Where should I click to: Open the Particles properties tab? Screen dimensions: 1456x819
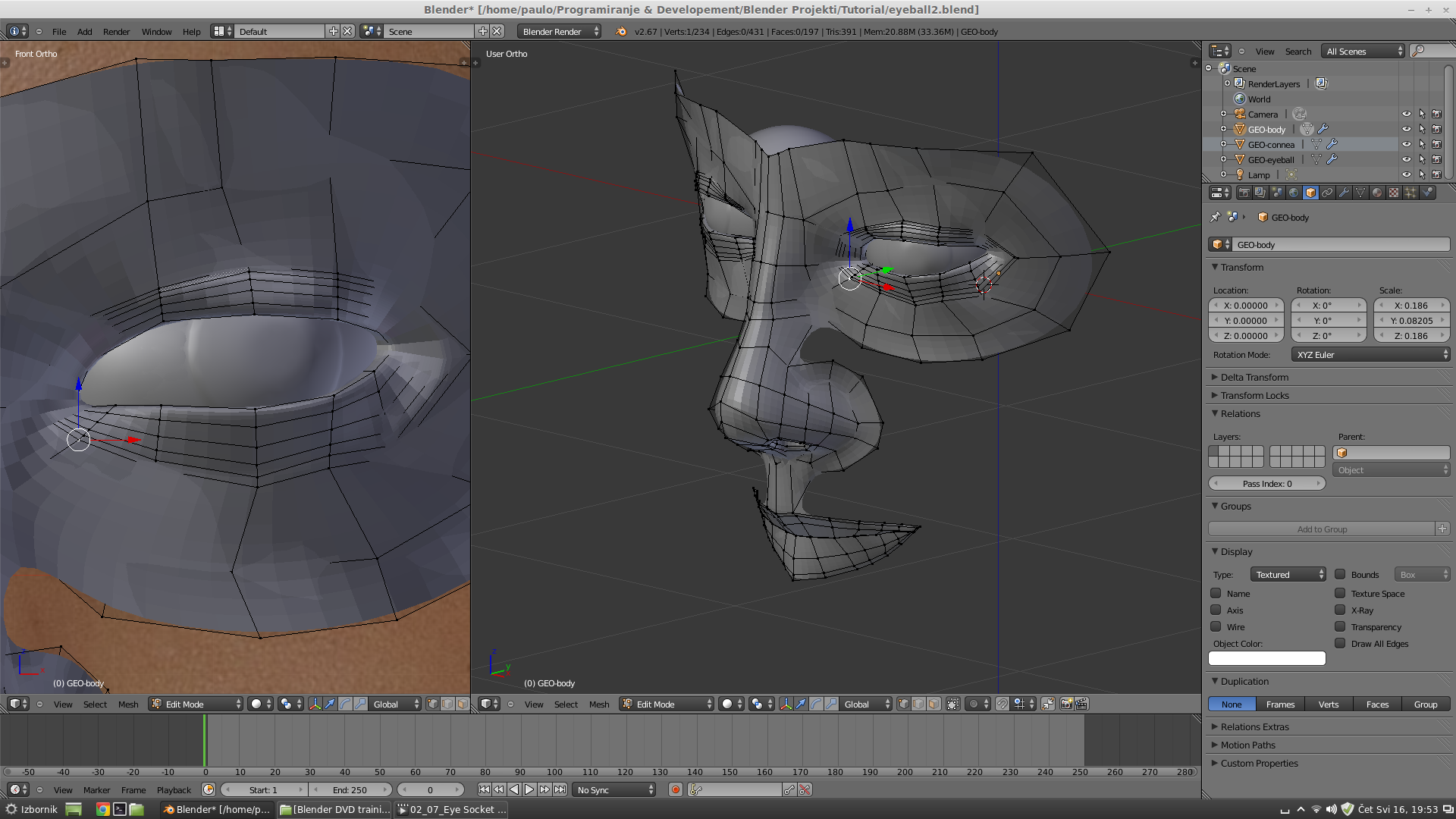(x=1410, y=193)
